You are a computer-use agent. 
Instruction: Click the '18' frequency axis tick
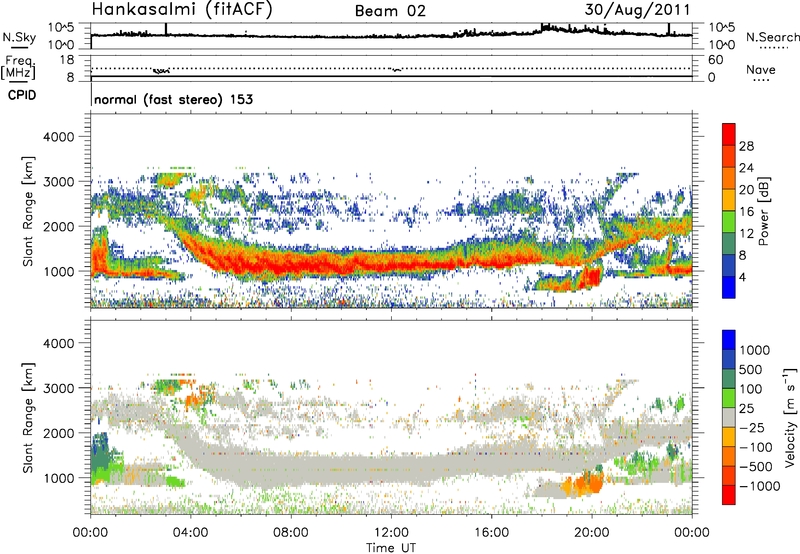click(67, 60)
